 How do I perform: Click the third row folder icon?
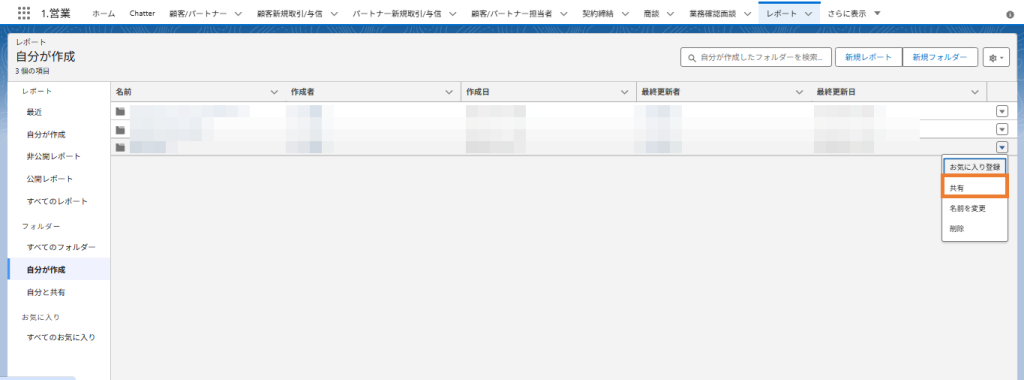point(120,148)
